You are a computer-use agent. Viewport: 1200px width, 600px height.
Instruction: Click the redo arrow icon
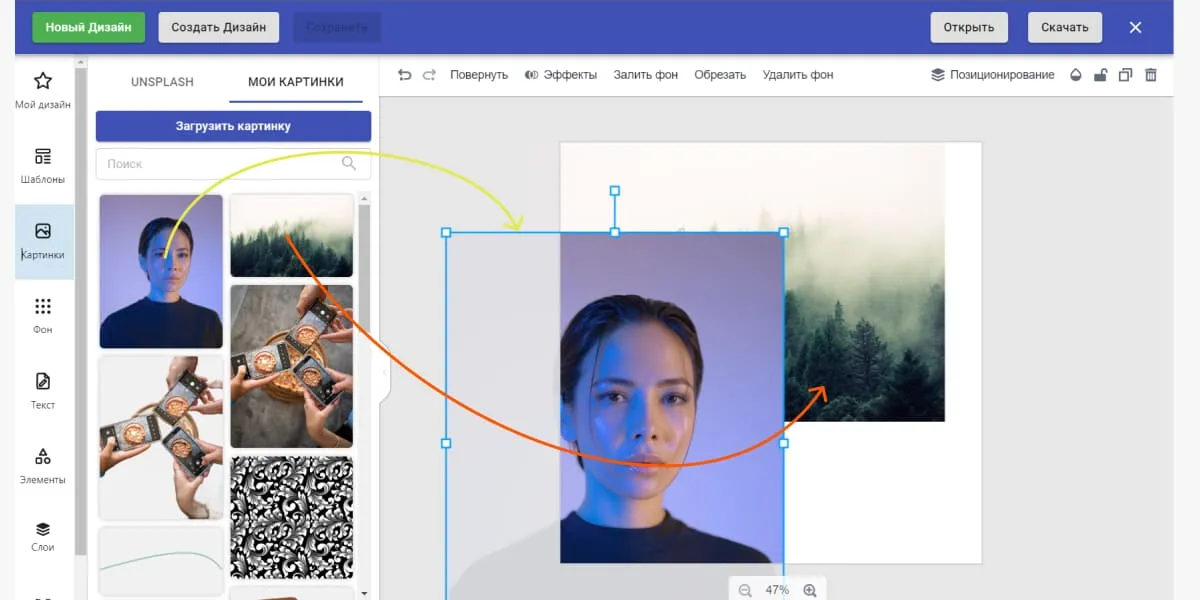(x=429, y=75)
